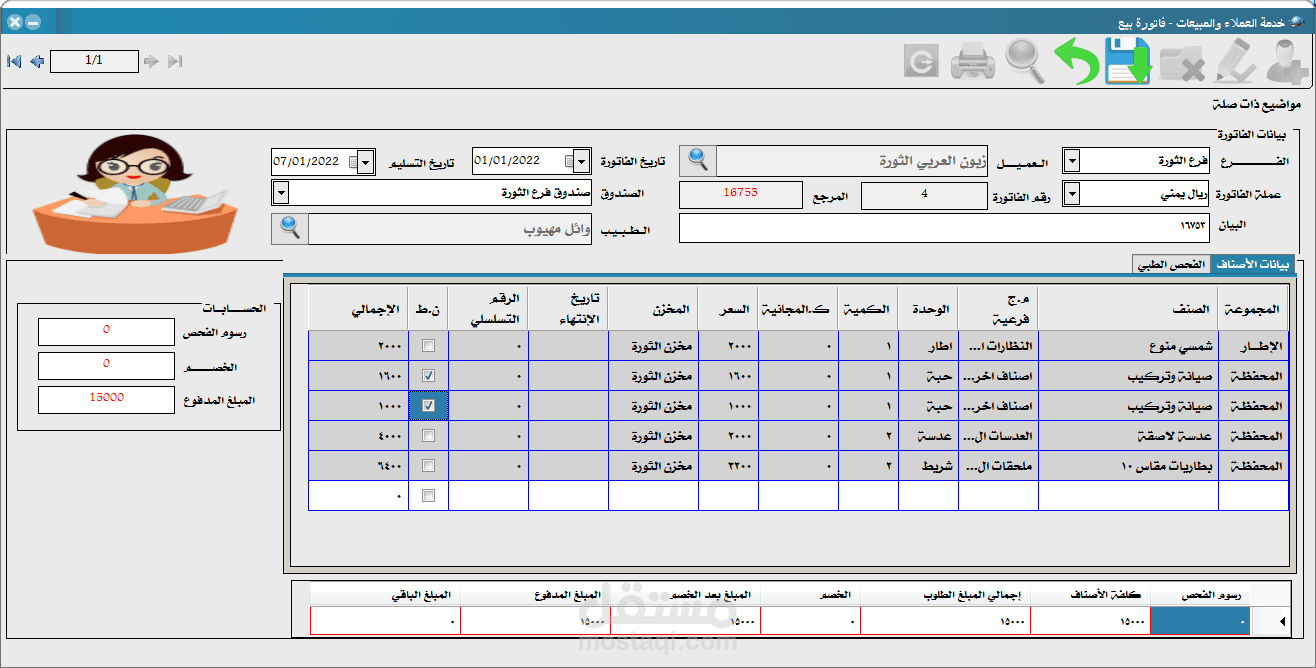This screenshot has height=668, width=1316.
Task: Click the المبلغ المدفوع field showing 15000
Action: [107, 399]
